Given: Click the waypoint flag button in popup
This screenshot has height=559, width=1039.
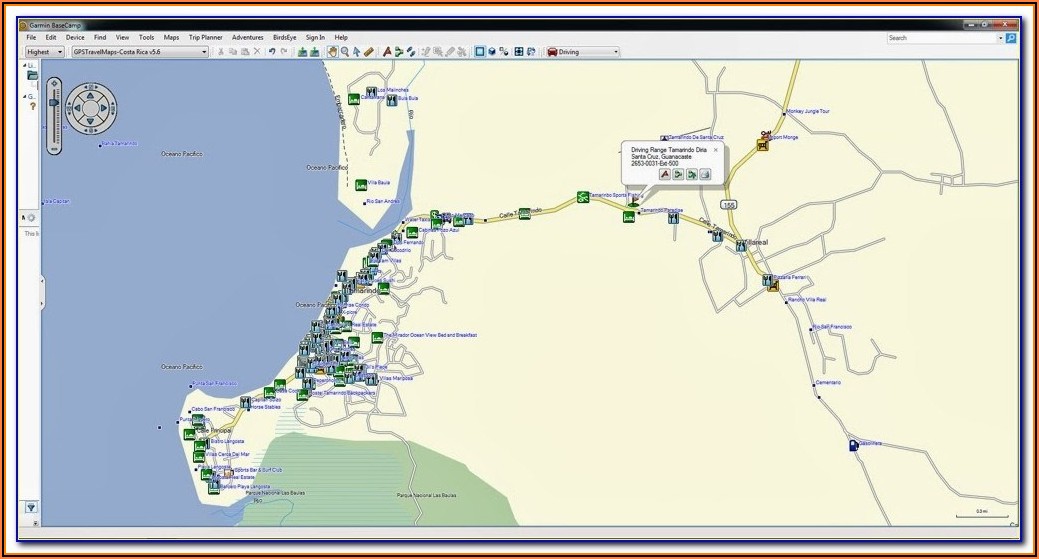Looking at the screenshot, I should [665, 174].
